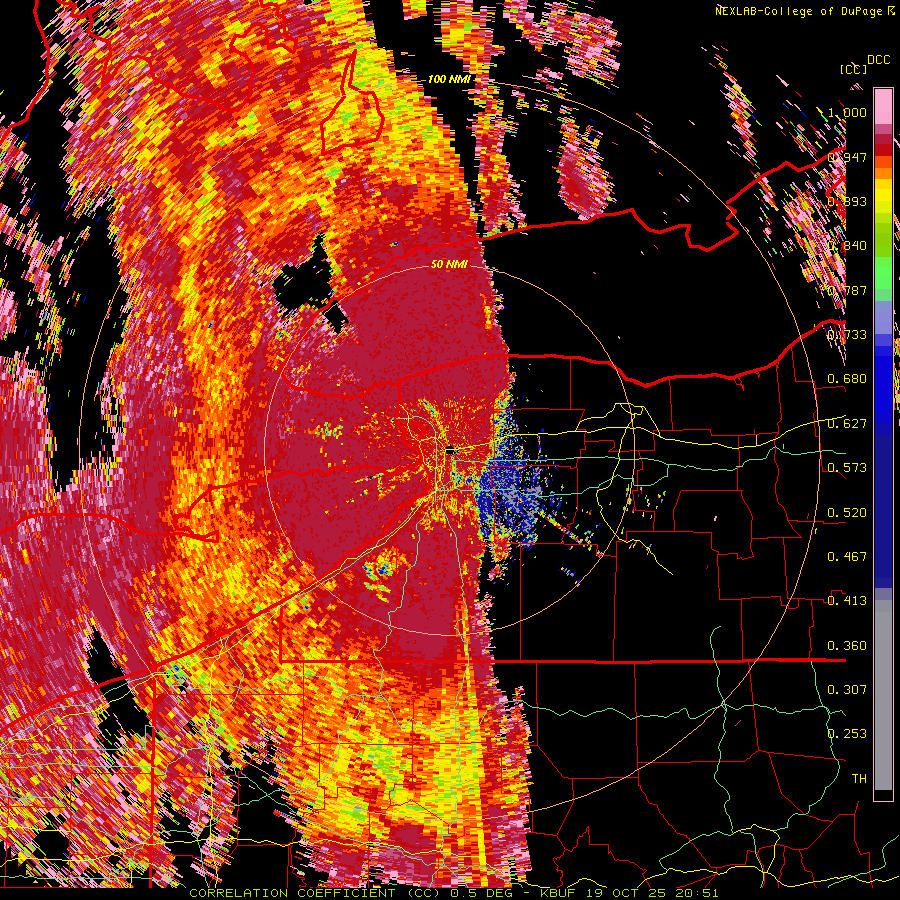The height and width of the screenshot is (900, 900).
Task: Select the 0.307 scale value
Action: click(x=847, y=690)
